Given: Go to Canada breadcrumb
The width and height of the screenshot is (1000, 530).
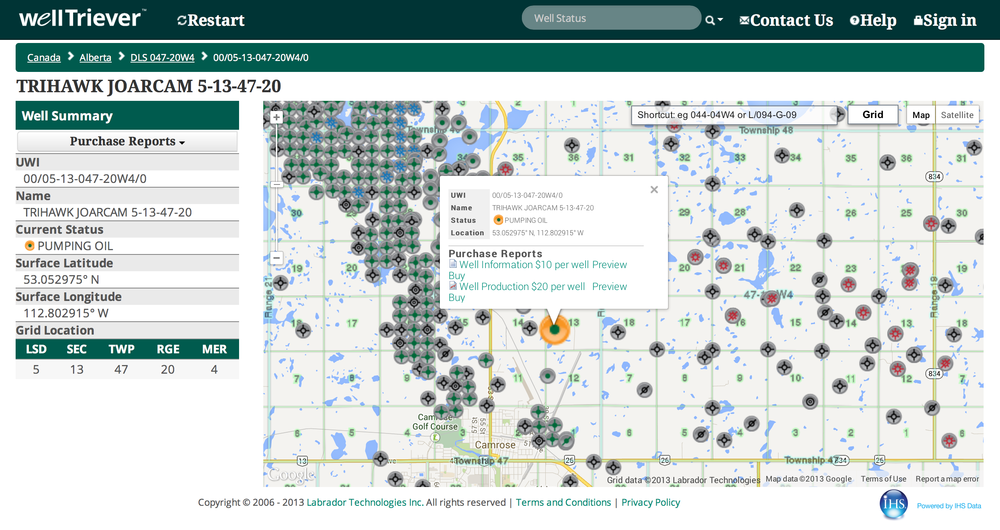Looking at the screenshot, I should tap(43, 57).
